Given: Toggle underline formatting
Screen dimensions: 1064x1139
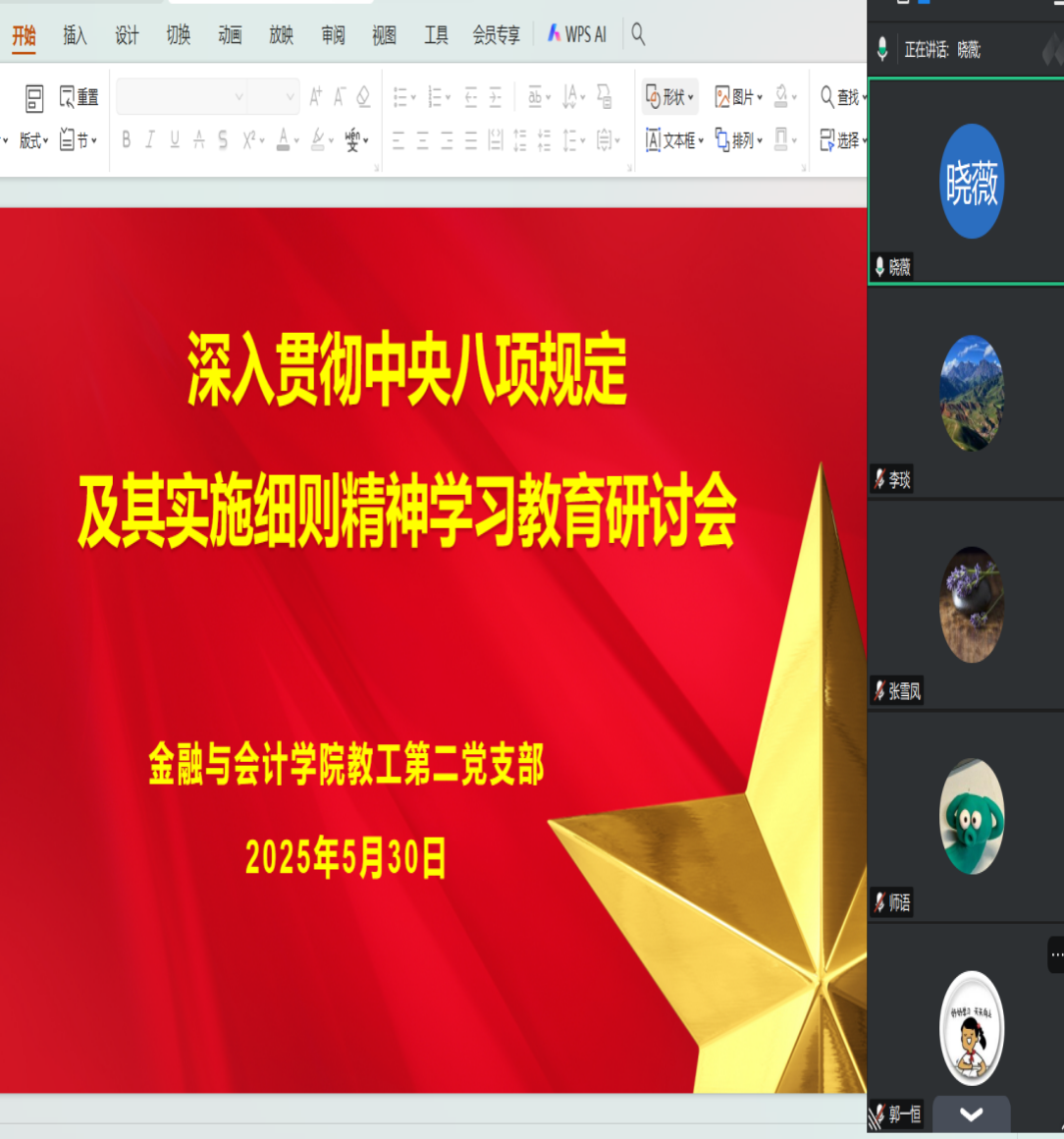Looking at the screenshot, I should pyautogui.click(x=175, y=140).
